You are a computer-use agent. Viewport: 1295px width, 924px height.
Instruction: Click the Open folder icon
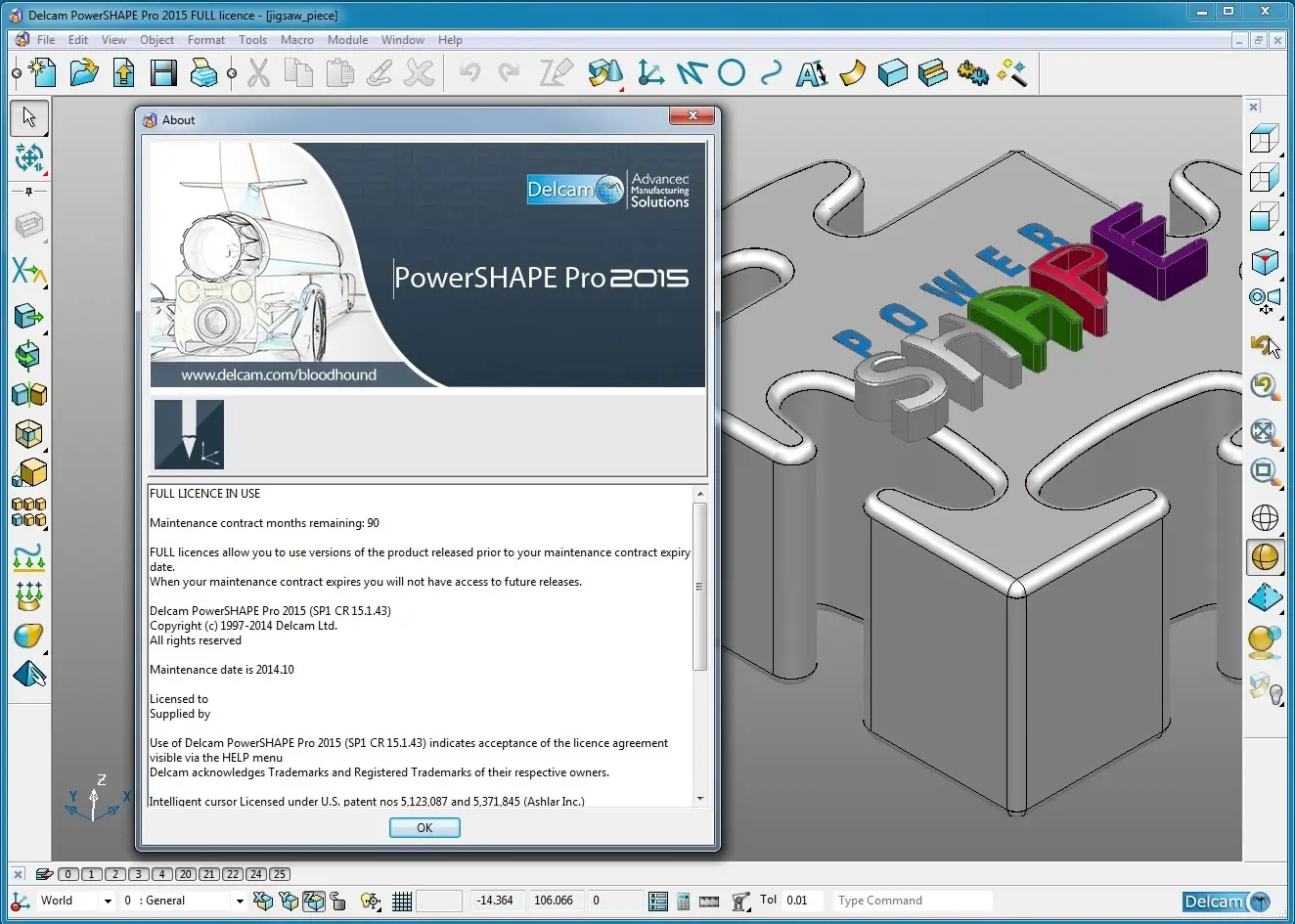[84, 73]
